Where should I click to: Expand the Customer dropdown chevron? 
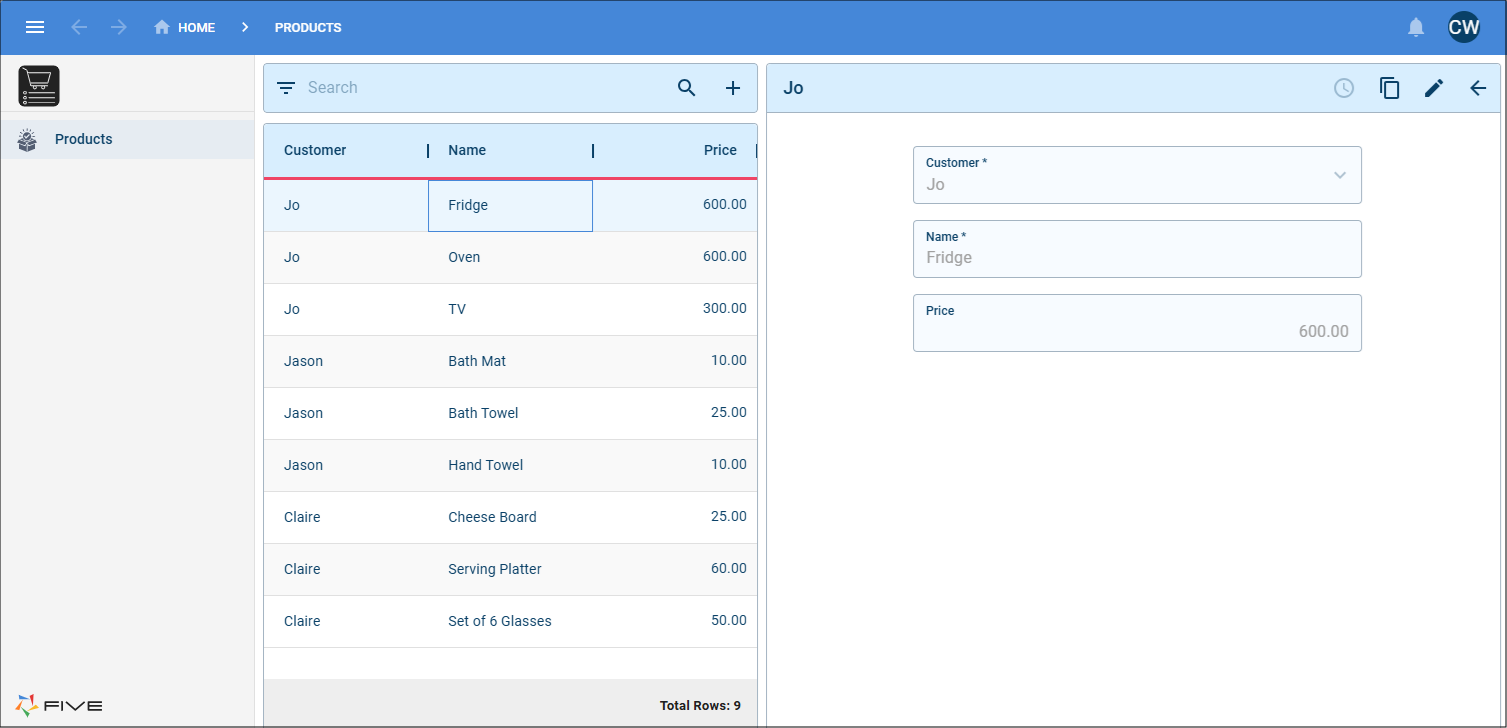(1340, 175)
